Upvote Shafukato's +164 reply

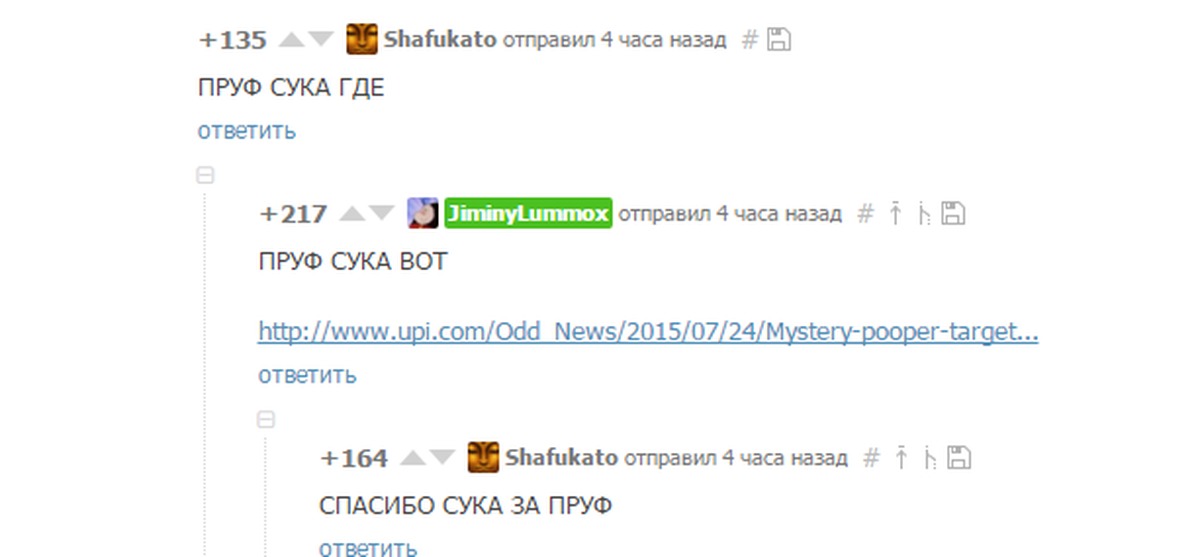pyautogui.click(x=412, y=458)
